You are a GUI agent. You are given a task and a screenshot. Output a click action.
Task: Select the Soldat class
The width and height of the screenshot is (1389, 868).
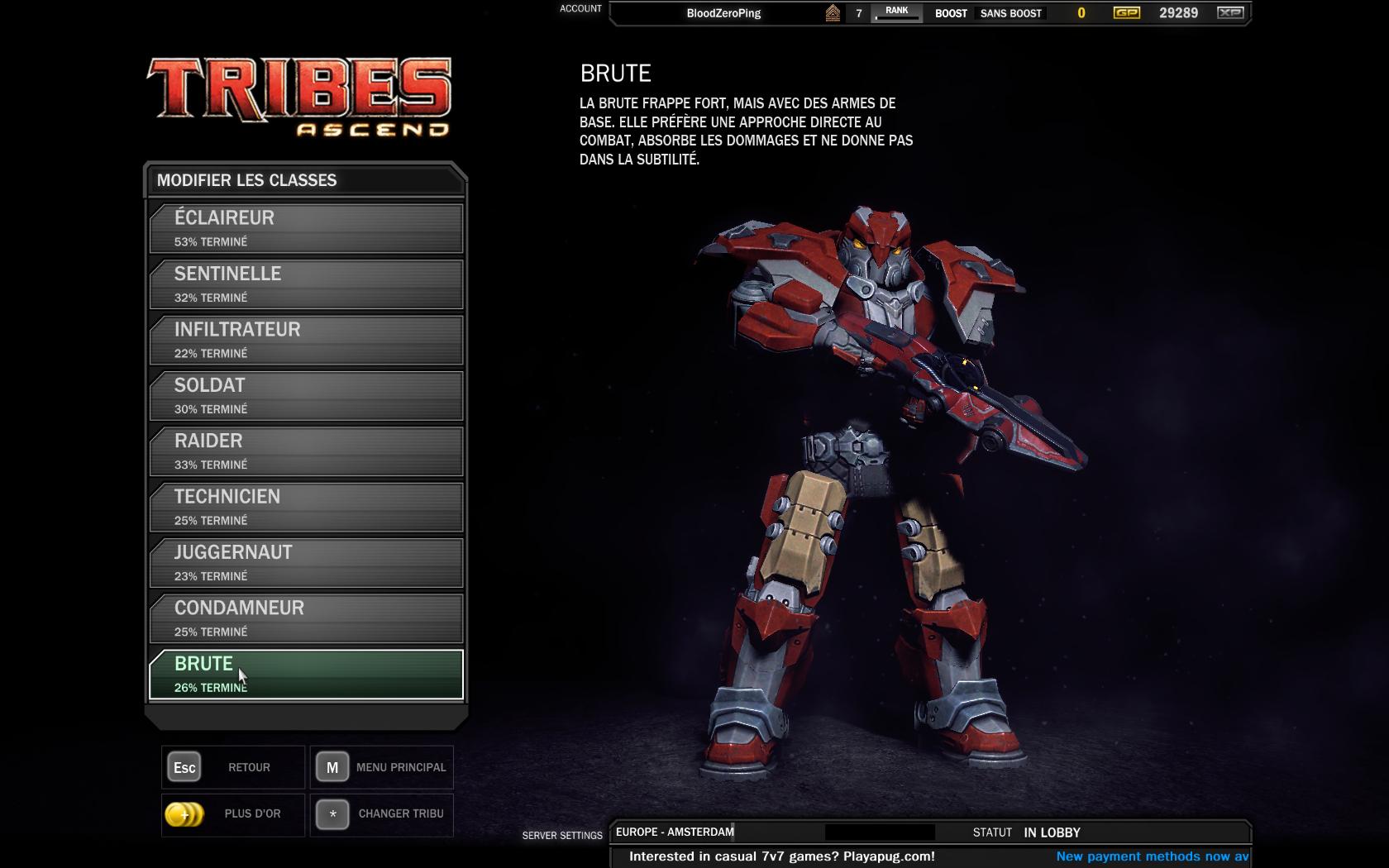(306, 395)
